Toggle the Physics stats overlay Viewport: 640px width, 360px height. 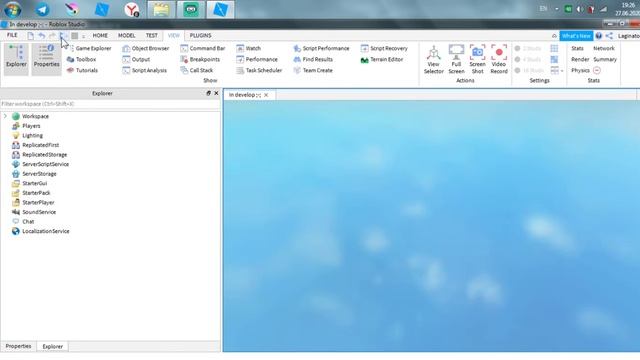580,70
